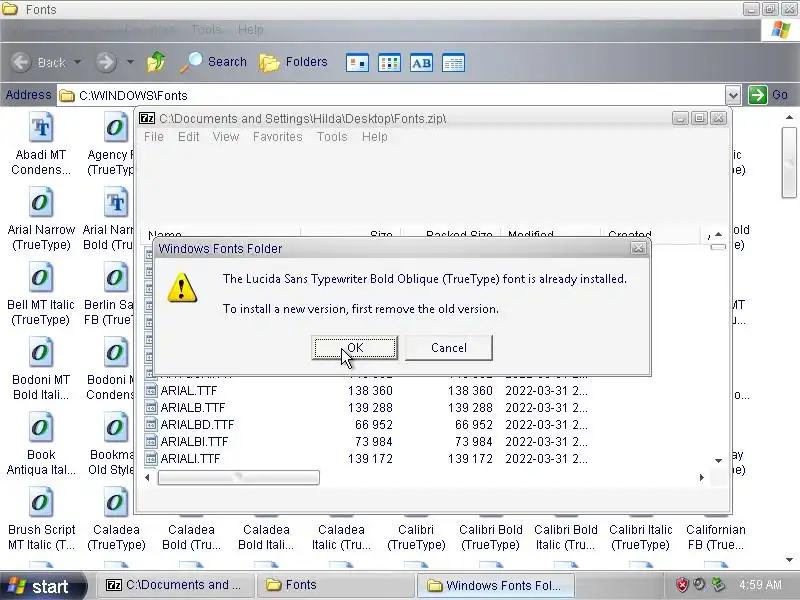Open the File menu in 7-Zip window
This screenshot has height=600, width=800.
tap(154, 137)
